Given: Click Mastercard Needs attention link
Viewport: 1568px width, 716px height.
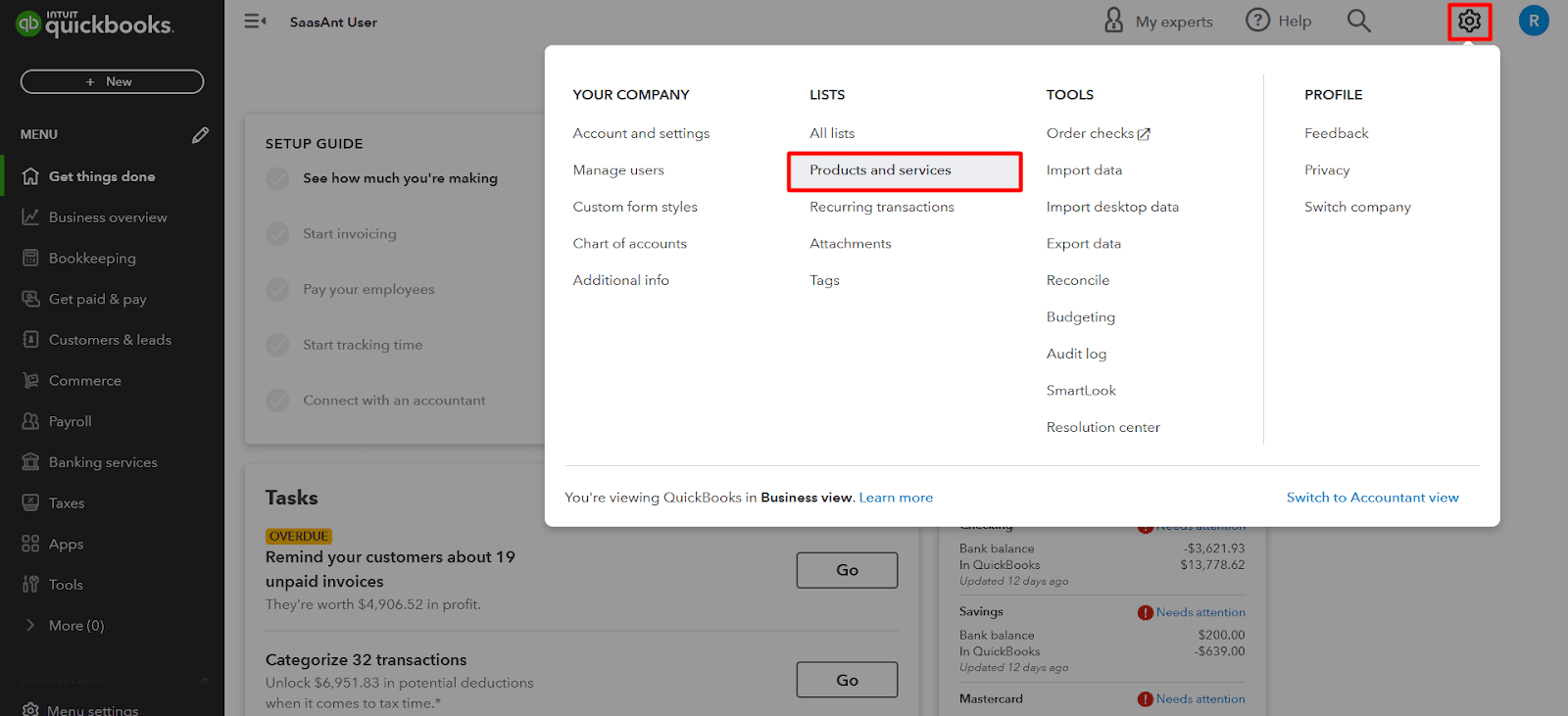Looking at the screenshot, I should point(1200,699).
